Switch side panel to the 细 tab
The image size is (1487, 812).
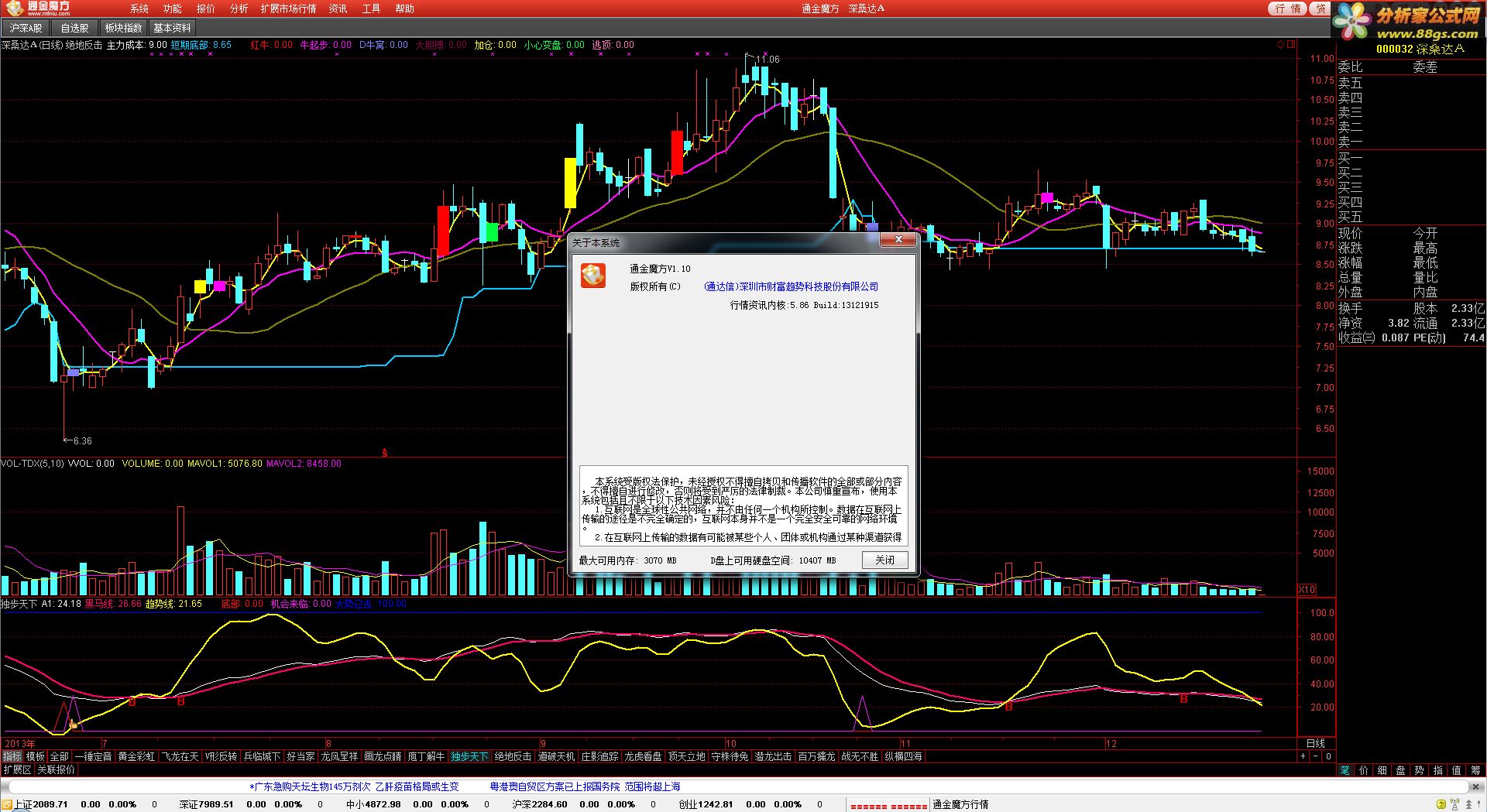tap(1382, 770)
